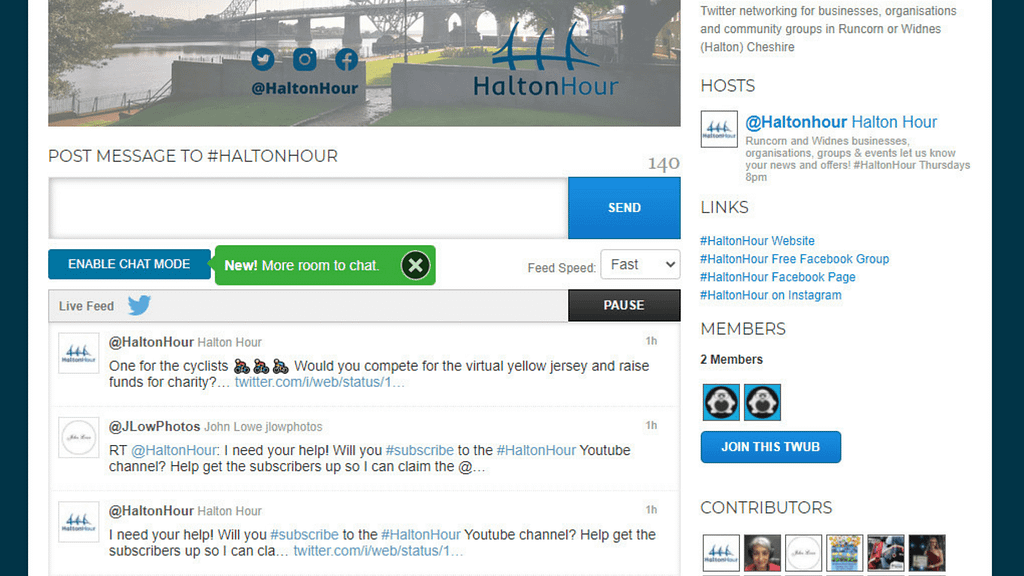Click the 'CONTRIBUTORS' heading
The width and height of the screenshot is (1024, 576).
pyautogui.click(x=766, y=508)
